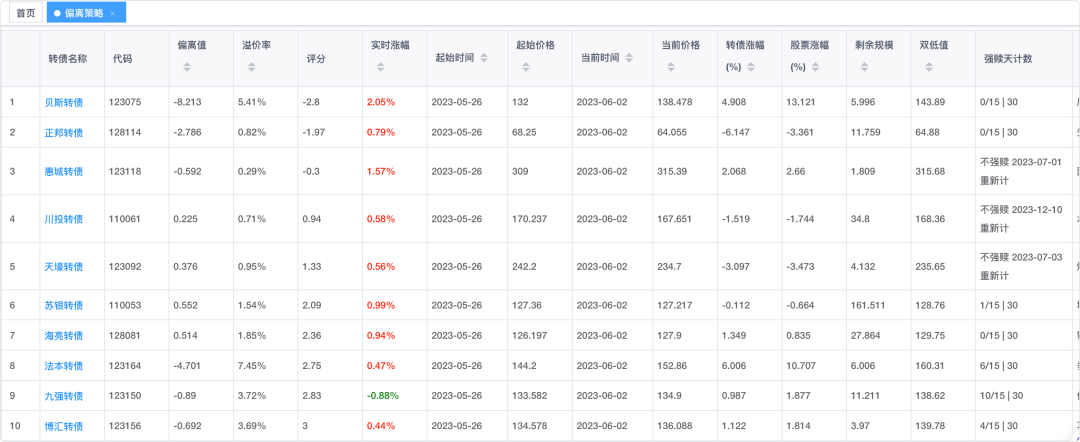This screenshot has width=1080, height=442.
Task: Click the green -0.88% value
Action: [382, 396]
